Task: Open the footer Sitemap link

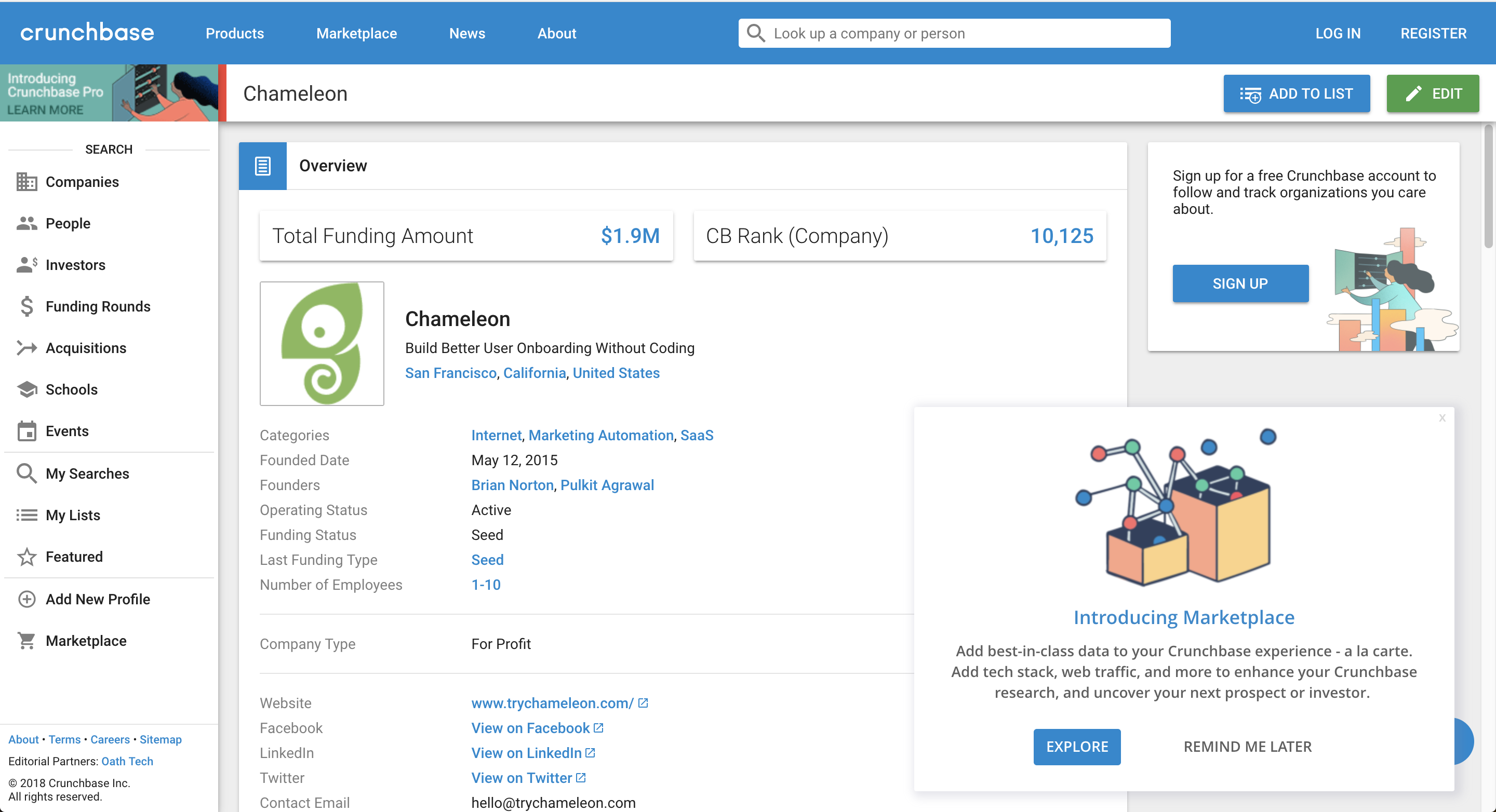Action: 161,739
